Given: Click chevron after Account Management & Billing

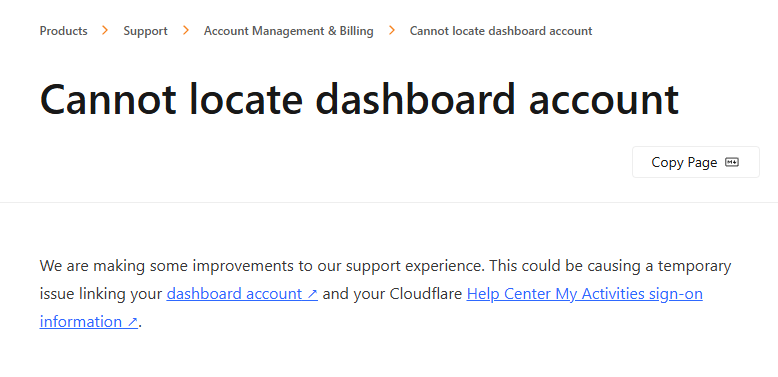Looking at the screenshot, I should [391, 31].
